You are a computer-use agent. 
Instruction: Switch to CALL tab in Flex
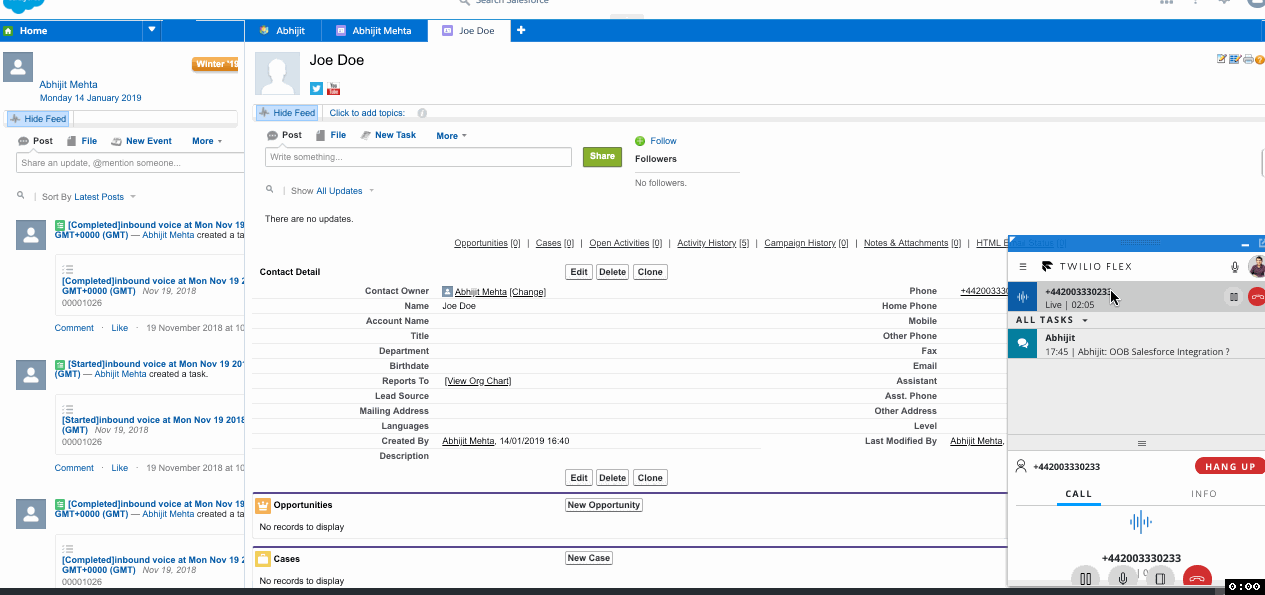click(x=1079, y=494)
